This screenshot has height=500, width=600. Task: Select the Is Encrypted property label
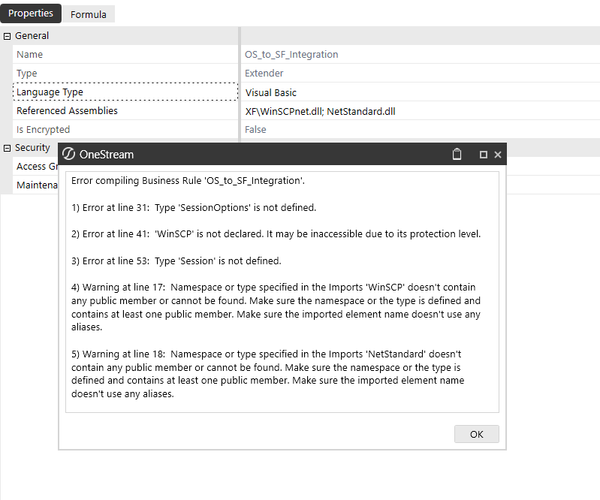(x=43, y=129)
